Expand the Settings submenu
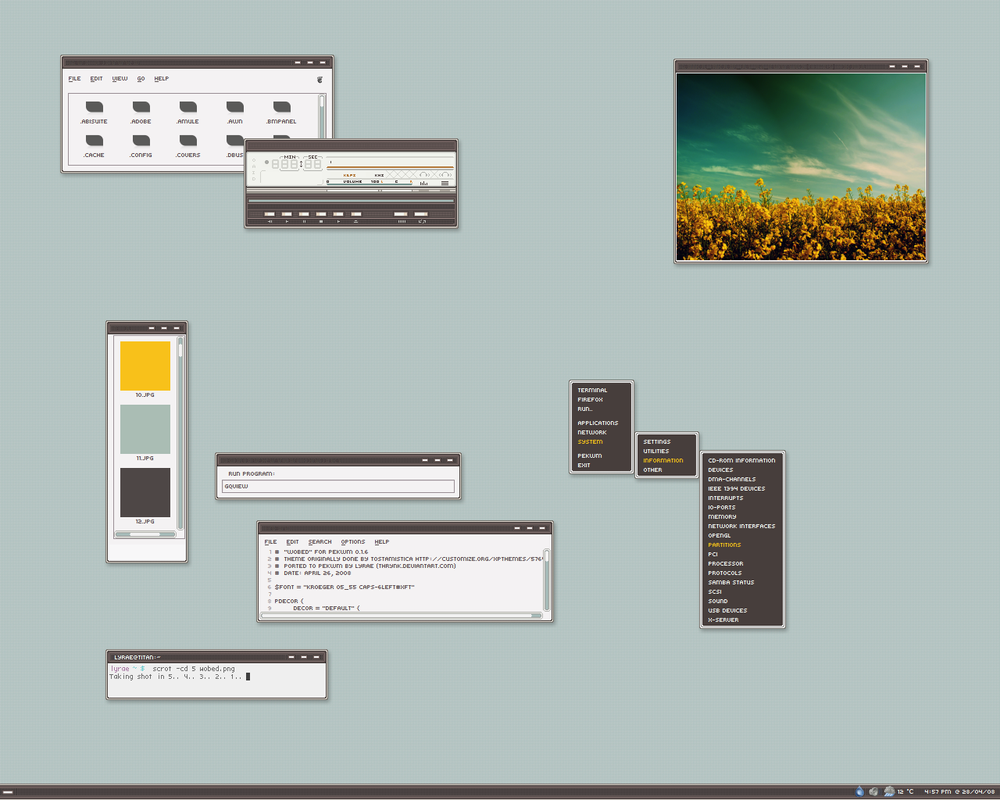1000x800 pixels. point(656,441)
